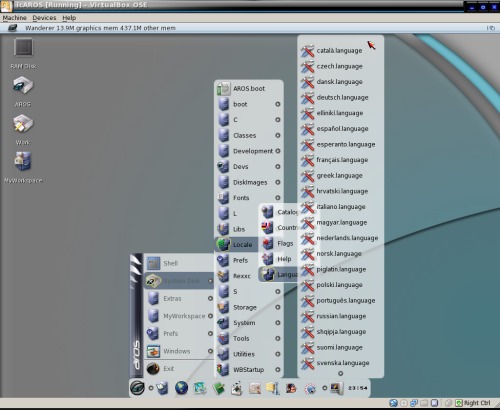This screenshot has width=500, height=410.
Task: Select suomi.language text
Action: click(339, 348)
